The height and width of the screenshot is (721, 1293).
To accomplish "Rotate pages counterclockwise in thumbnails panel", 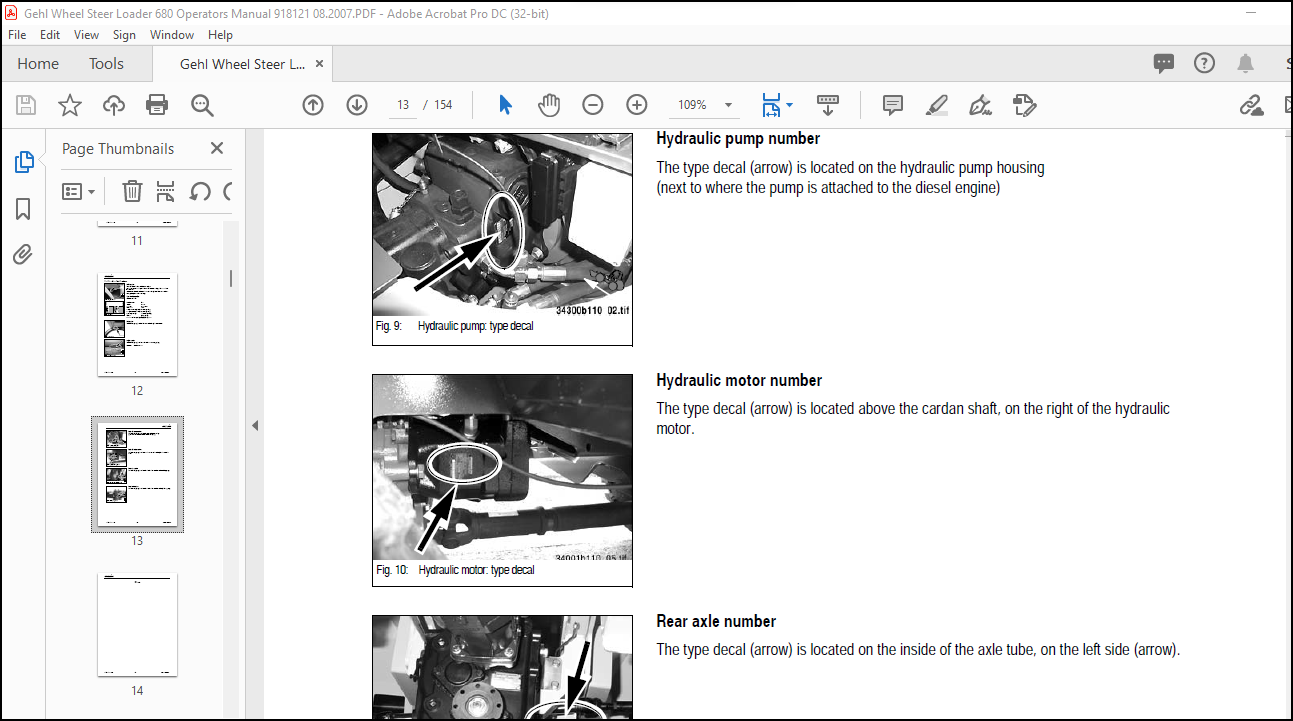I will click(x=200, y=191).
